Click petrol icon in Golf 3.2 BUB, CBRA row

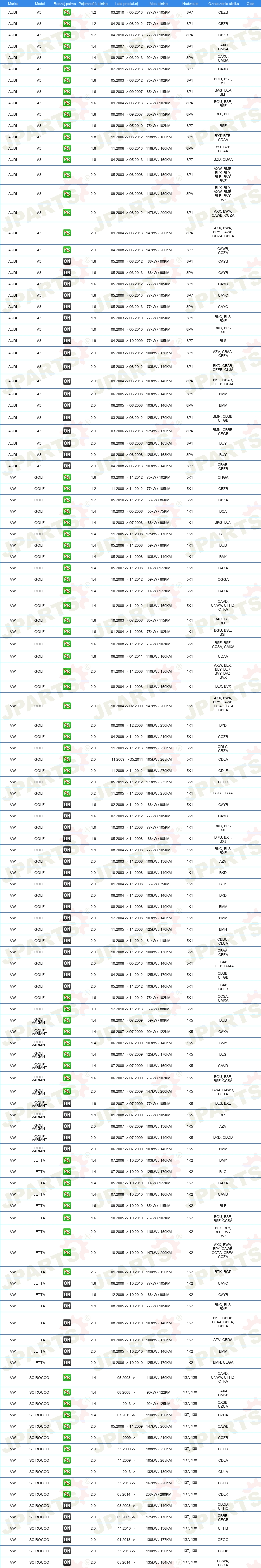pyautogui.click(x=67, y=793)
